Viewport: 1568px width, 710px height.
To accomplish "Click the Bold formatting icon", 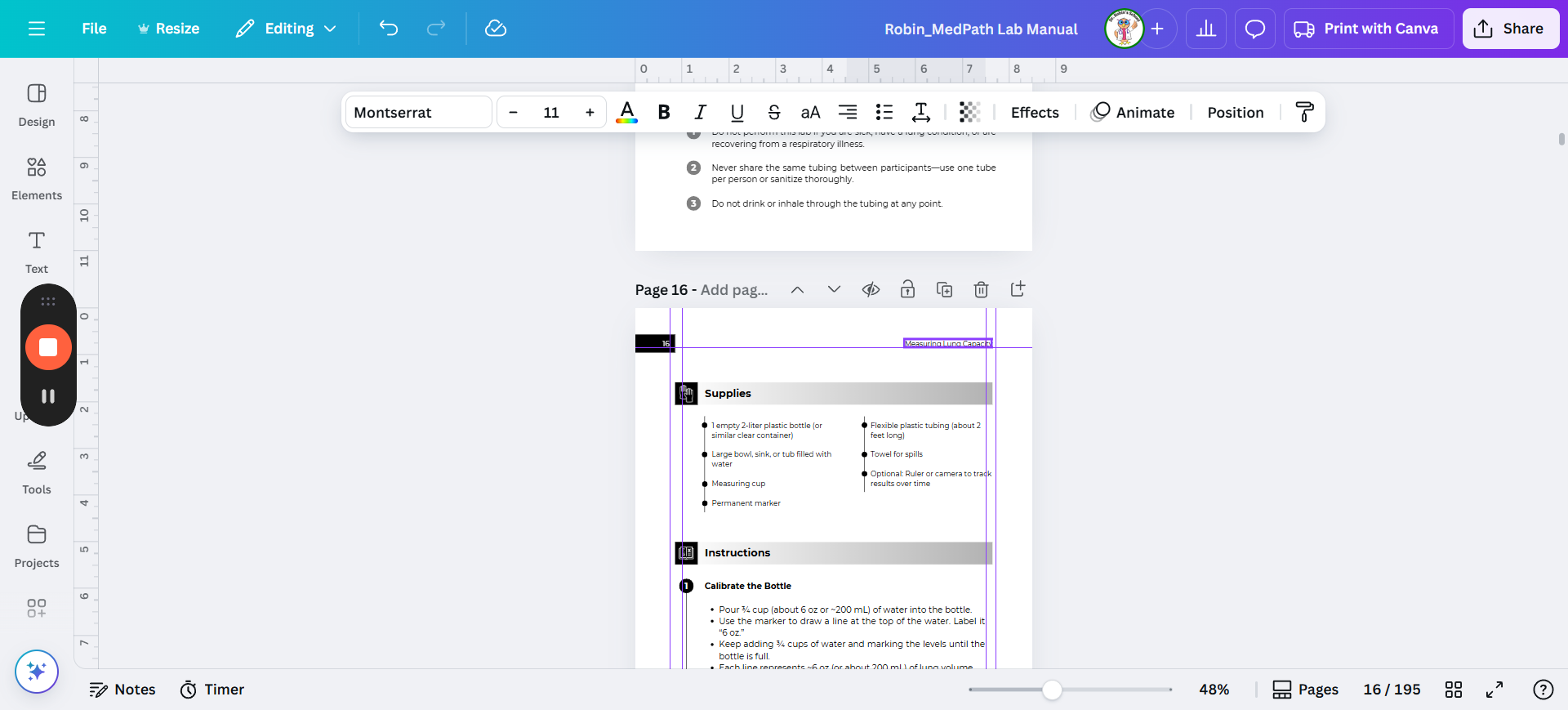I will coord(664,113).
